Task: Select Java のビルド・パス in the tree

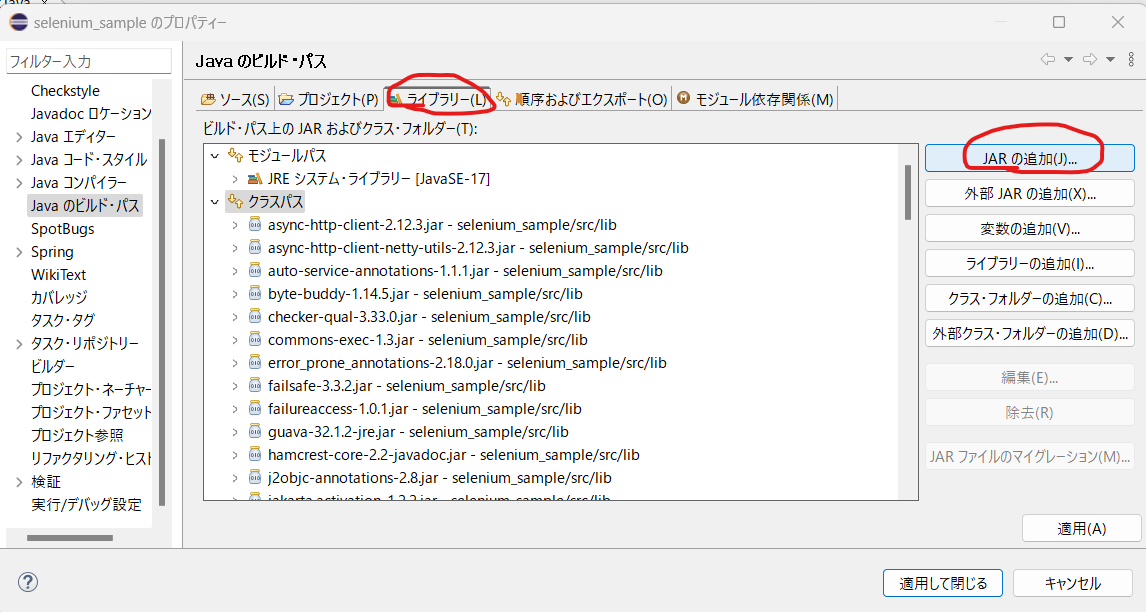Action: click(85, 206)
